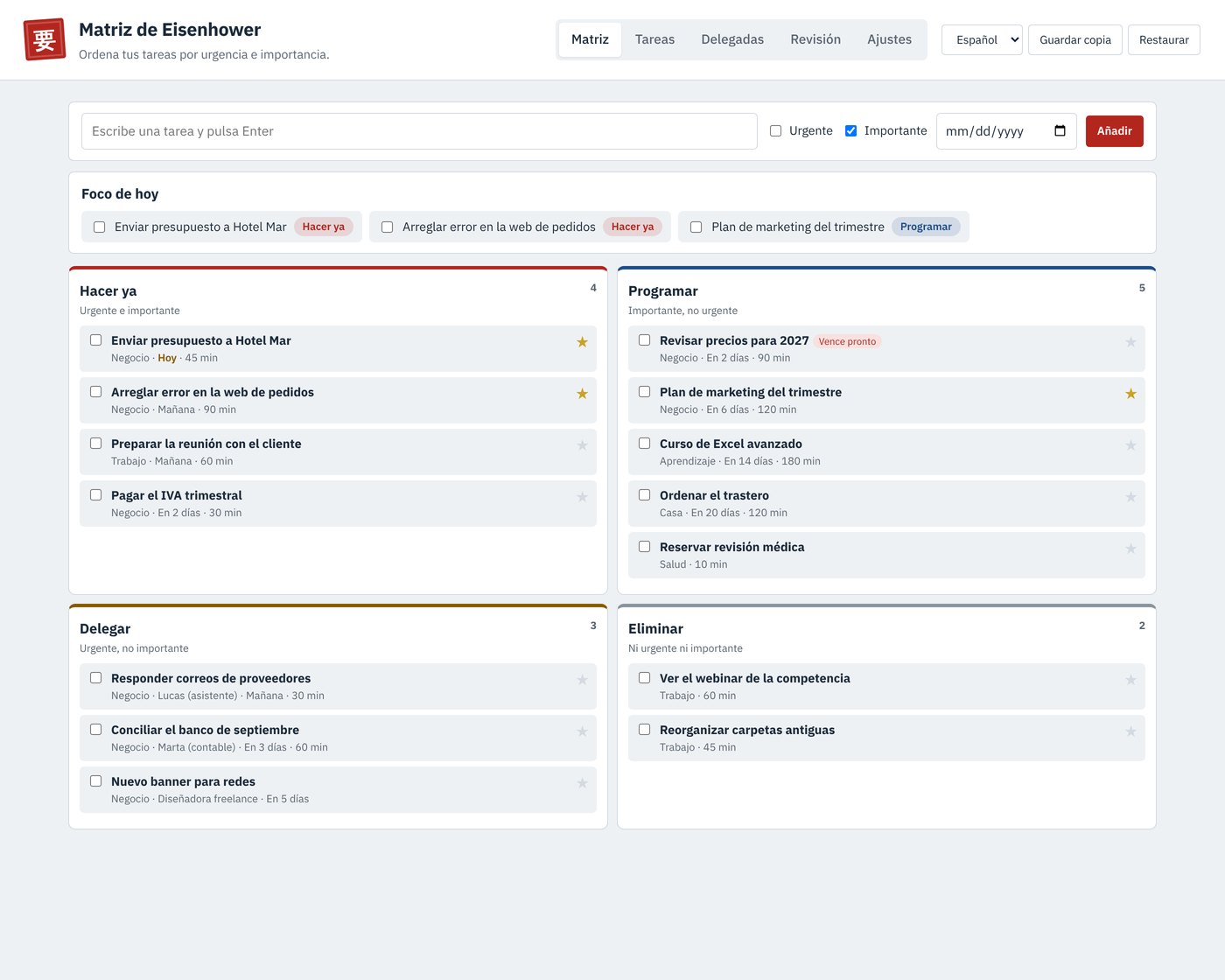
Task: Click Hacer ya badge on Arreglar error
Action: point(633,227)
